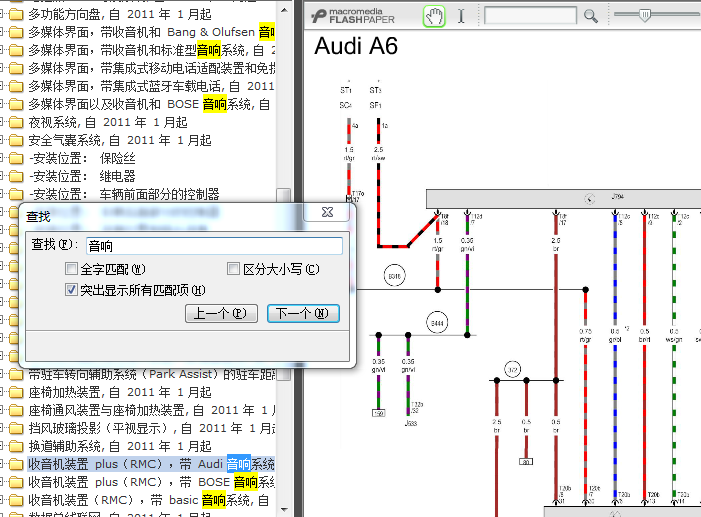
Task: Uncheck 突出显示所有匹配项 checkbox
Action: point(71,290)
